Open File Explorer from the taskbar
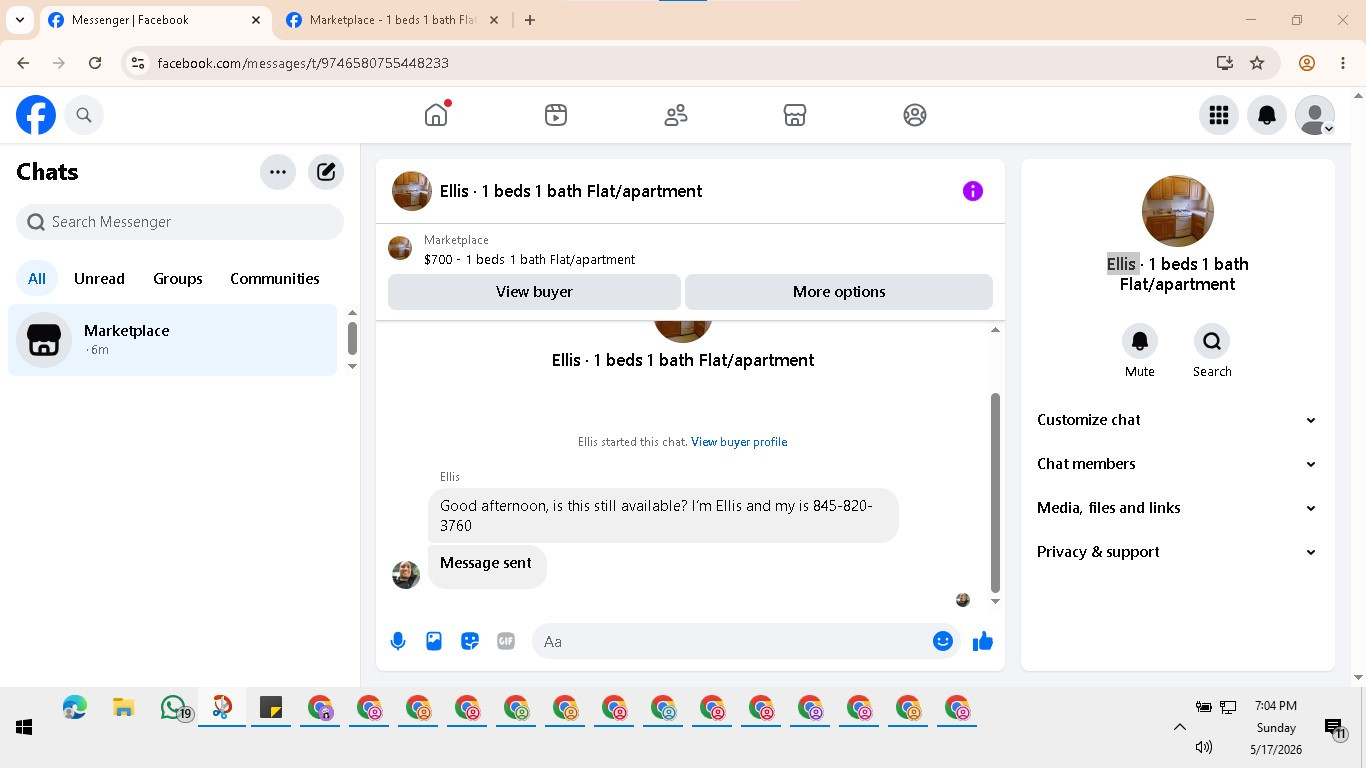Screen dimensions: 1366x768 123,708
